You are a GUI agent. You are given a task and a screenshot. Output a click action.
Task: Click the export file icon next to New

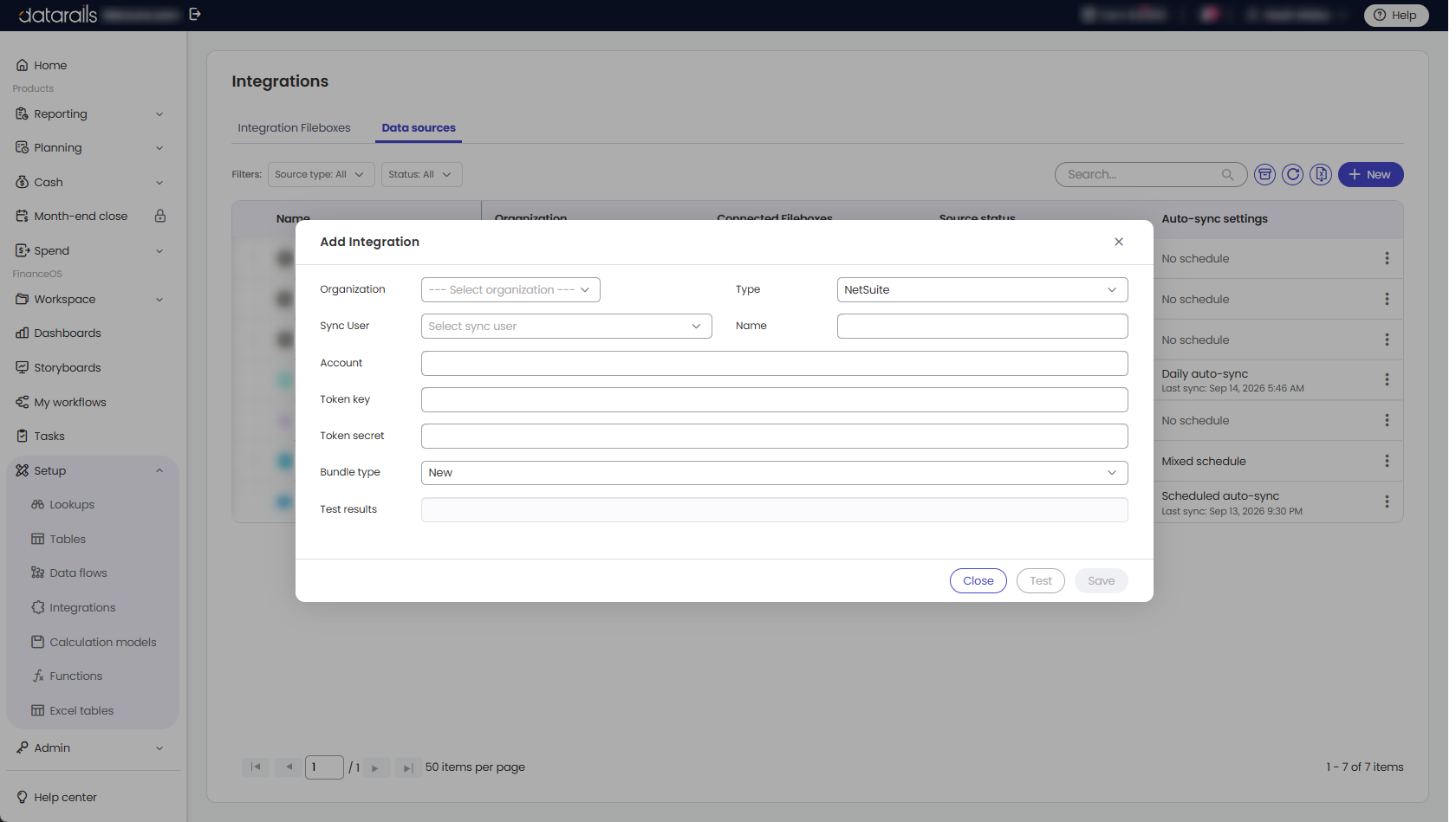1321,175
